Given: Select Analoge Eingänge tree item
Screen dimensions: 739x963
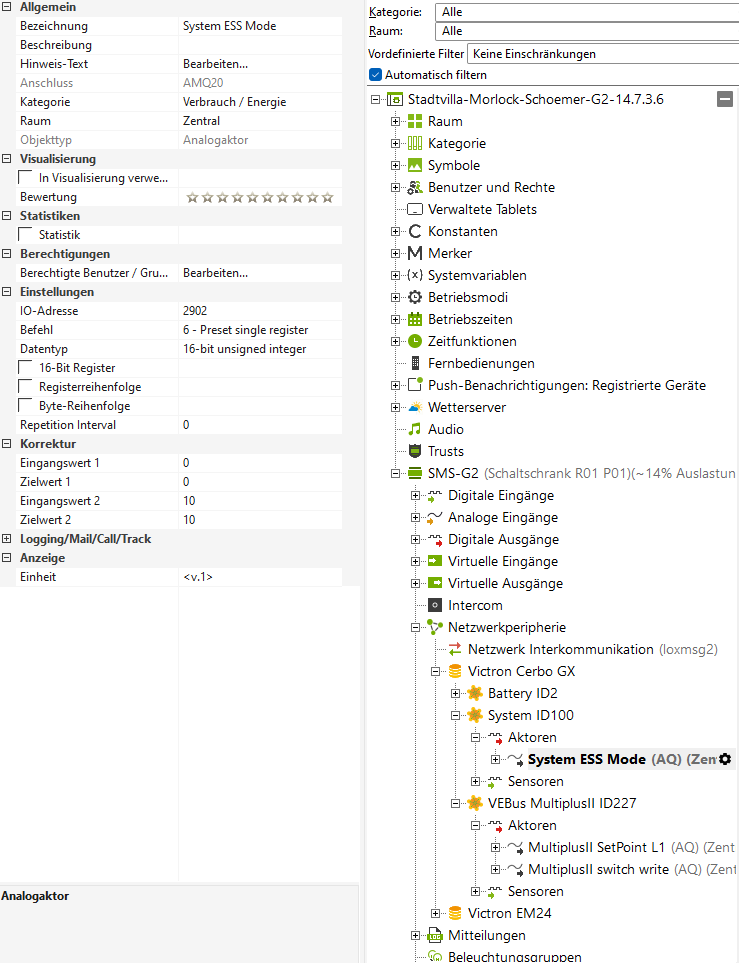Looking at the screenshot, I should coord(503,517).
